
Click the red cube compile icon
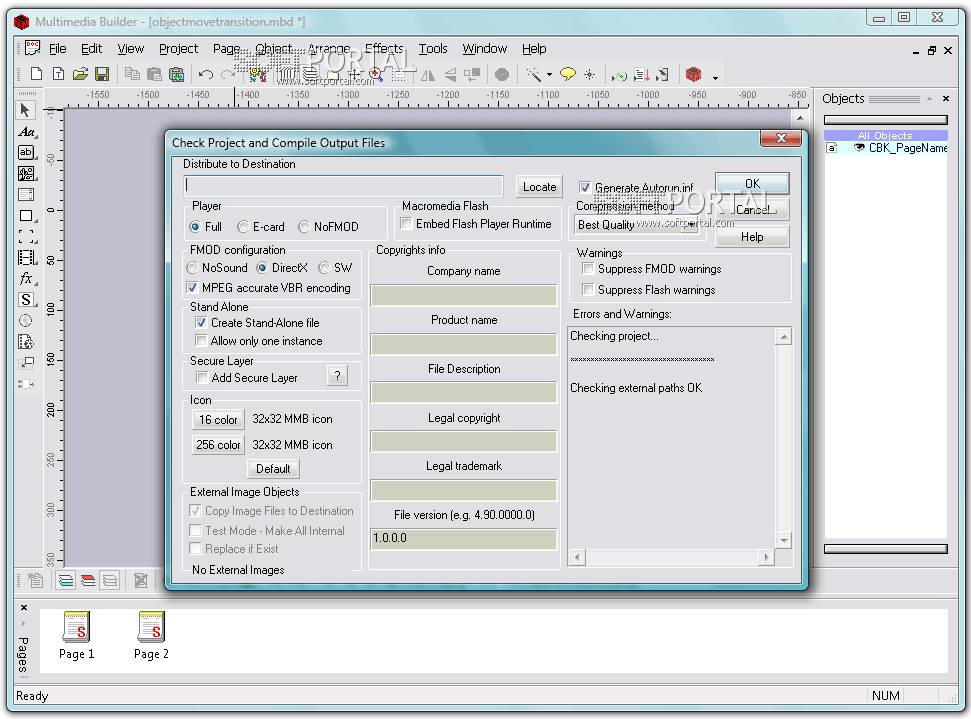pyautogui.click(x=694, y=74)
